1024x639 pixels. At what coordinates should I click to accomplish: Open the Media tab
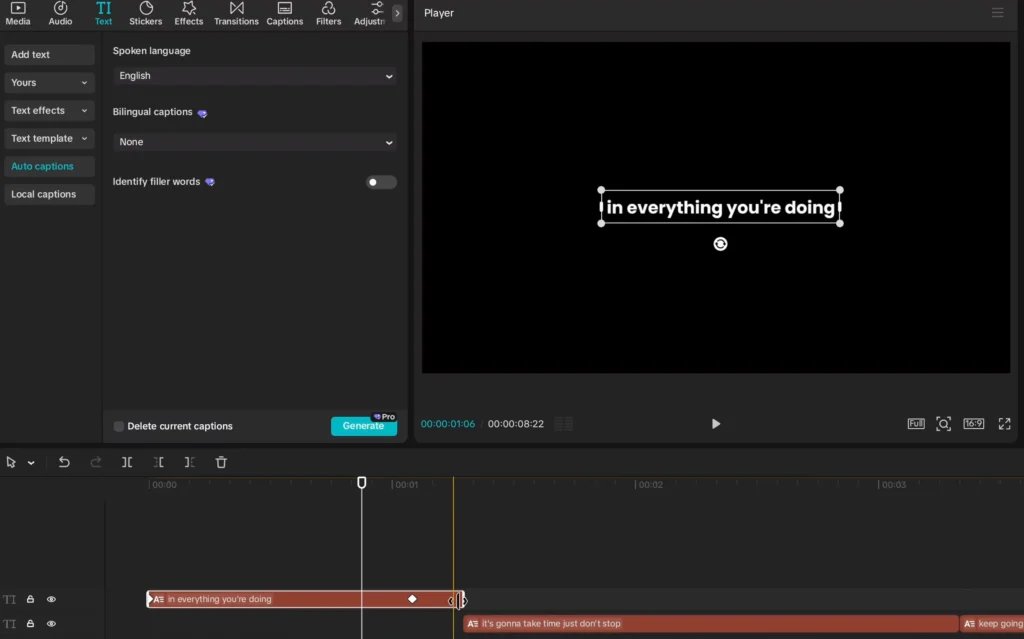click(x=18, y=13)
